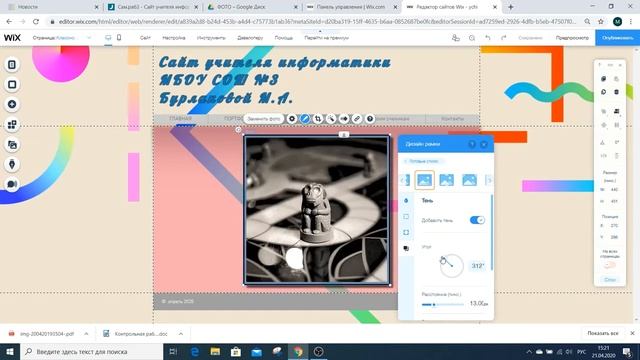Open image settings gear in photo toolbar
640x360 pixels.
292,119
